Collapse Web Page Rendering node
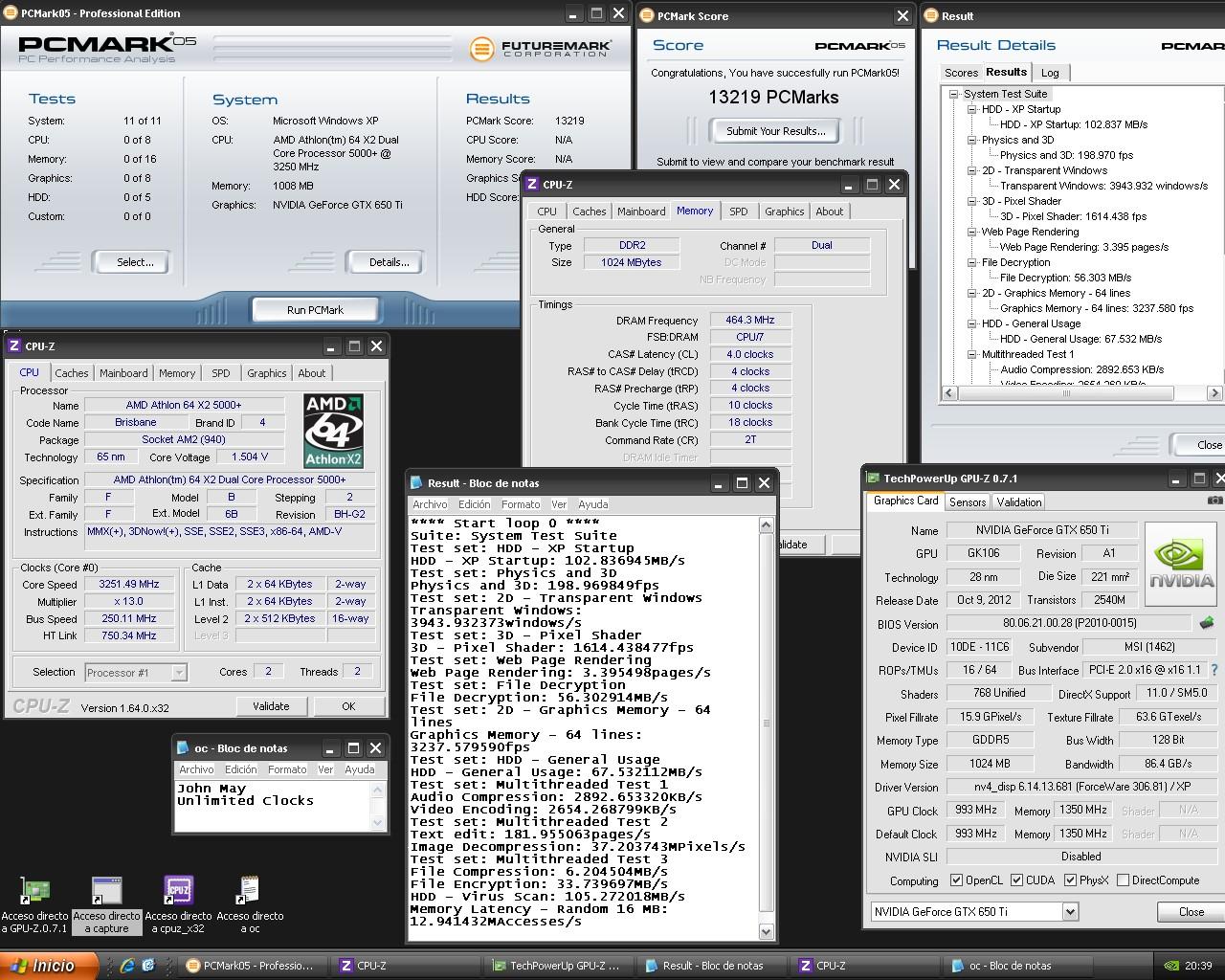 pos(971,232)
